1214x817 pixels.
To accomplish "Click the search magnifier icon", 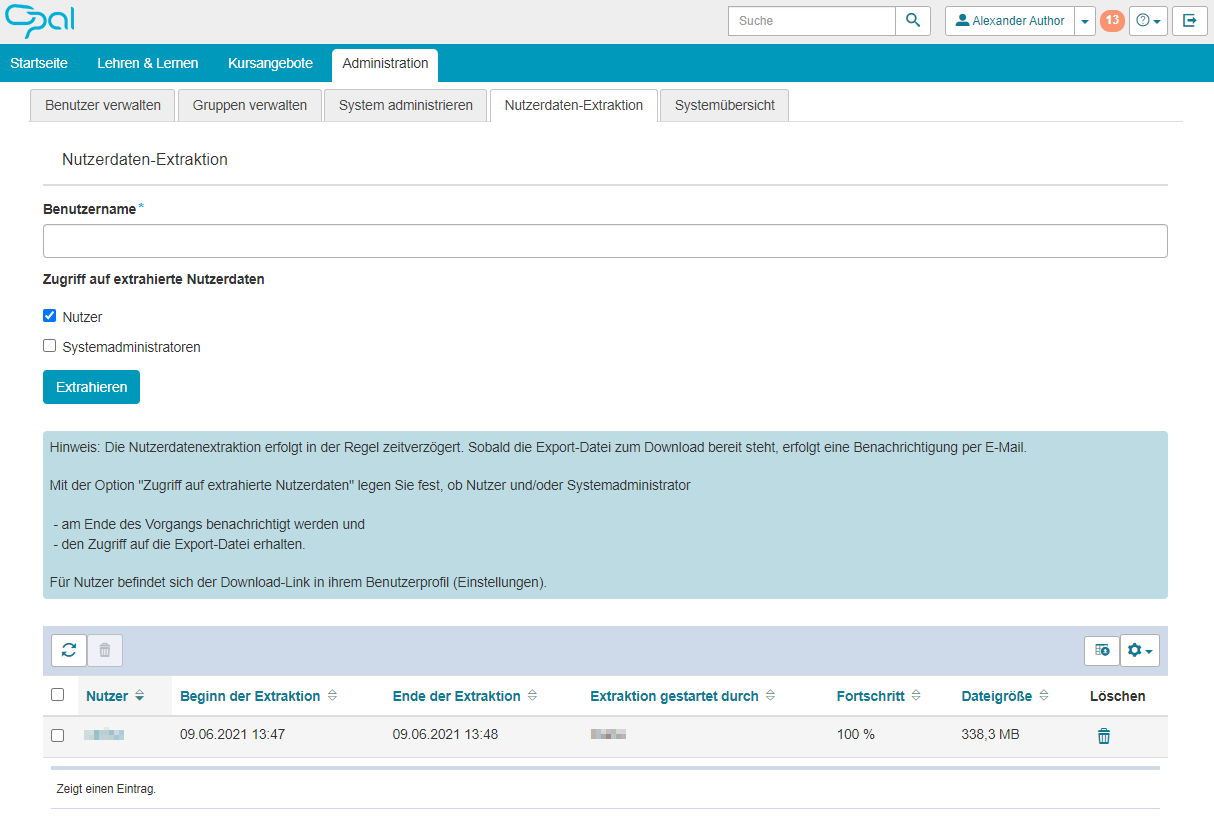I will (912, 21).
